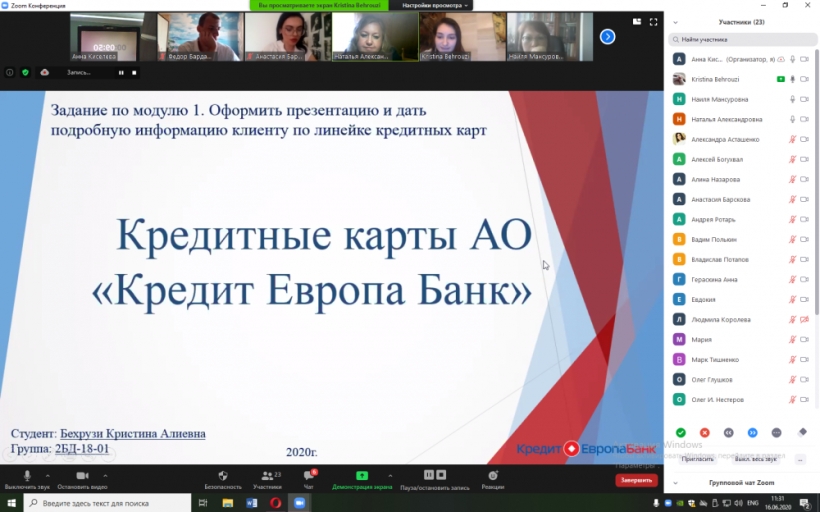Image resolution: width=820 pixels, height=512 pixels.
Task: Unmute Алексей Богухвал microphone icon
Action: [792, 159]
